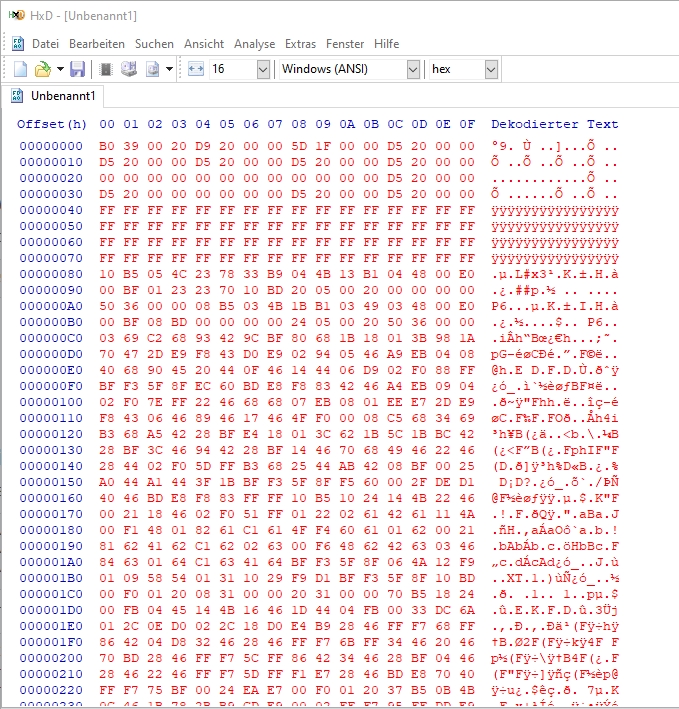Image resolution: width=679 pixels, height=709 pixels.
Task: Click the New file icon
Action: (x=20, y=69)
